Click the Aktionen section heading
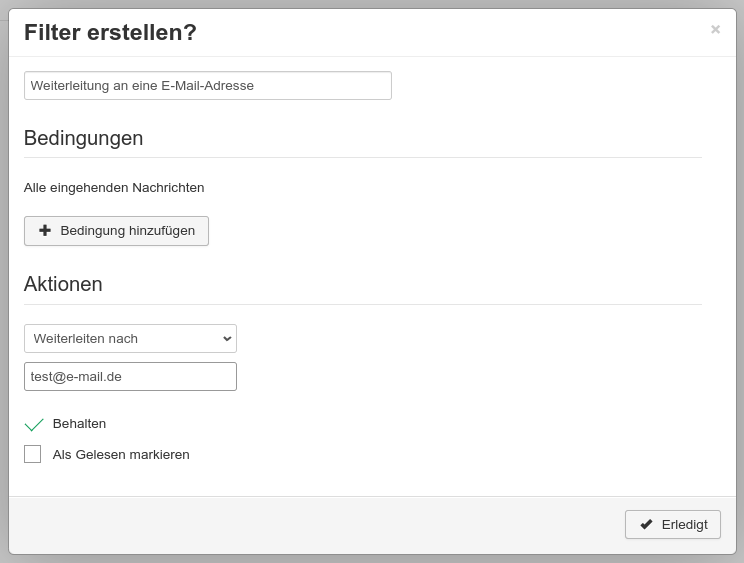 click(x=63, y=284)
